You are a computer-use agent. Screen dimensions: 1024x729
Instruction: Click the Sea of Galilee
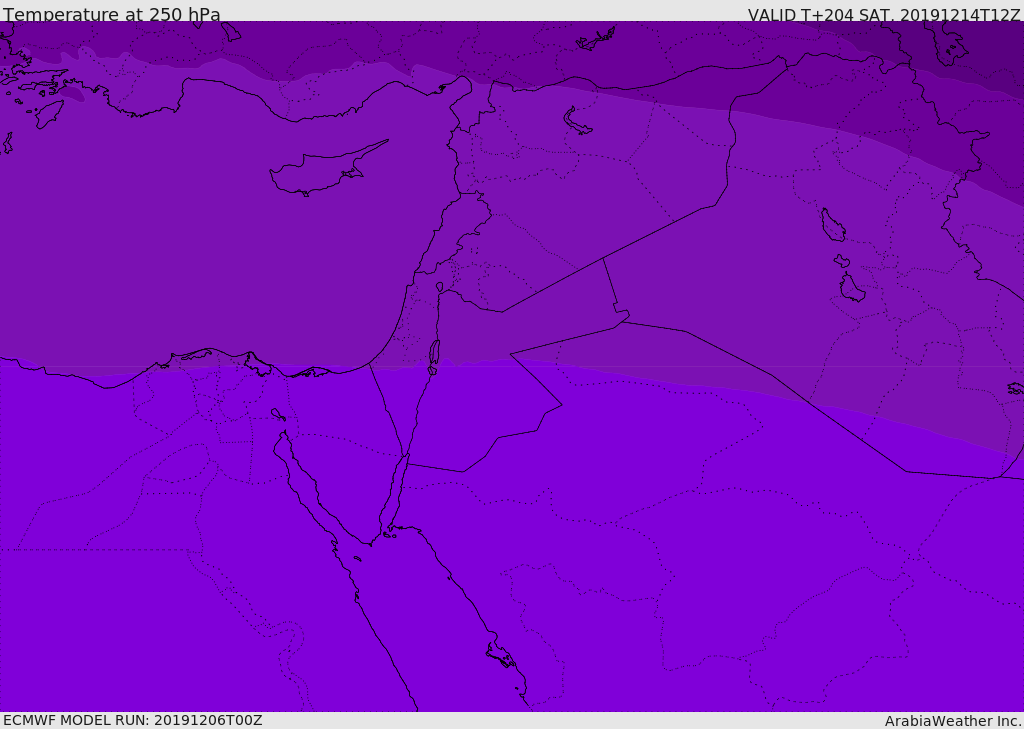(x=440, y=287)
